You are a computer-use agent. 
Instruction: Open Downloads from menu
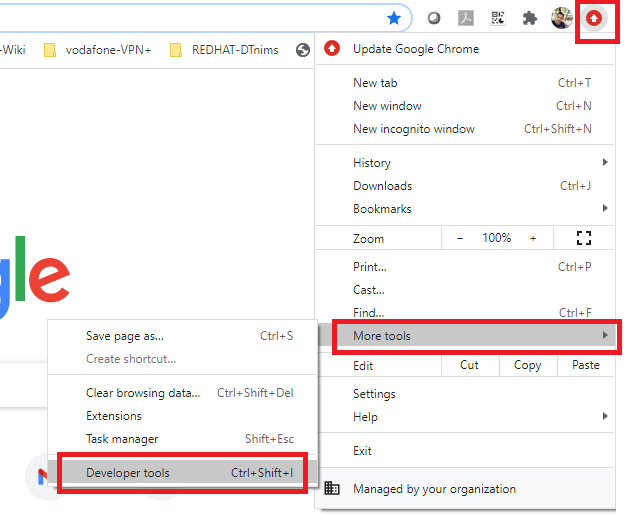(x=465, y=186)
